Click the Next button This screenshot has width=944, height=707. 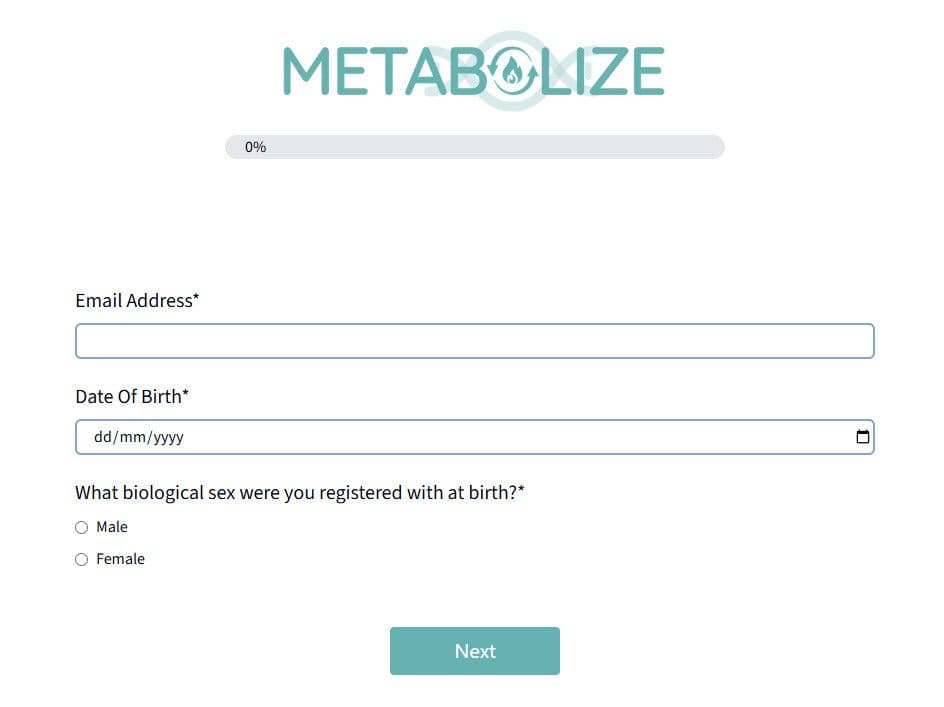(x=474, y=651)
